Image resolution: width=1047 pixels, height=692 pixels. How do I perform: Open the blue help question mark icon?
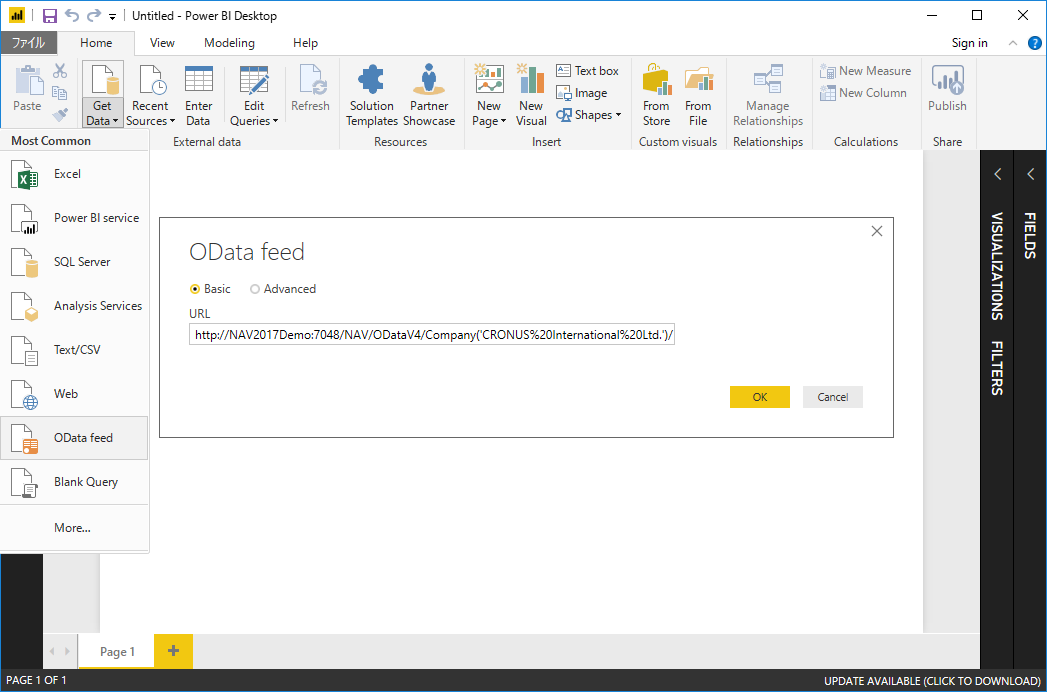1034,43
